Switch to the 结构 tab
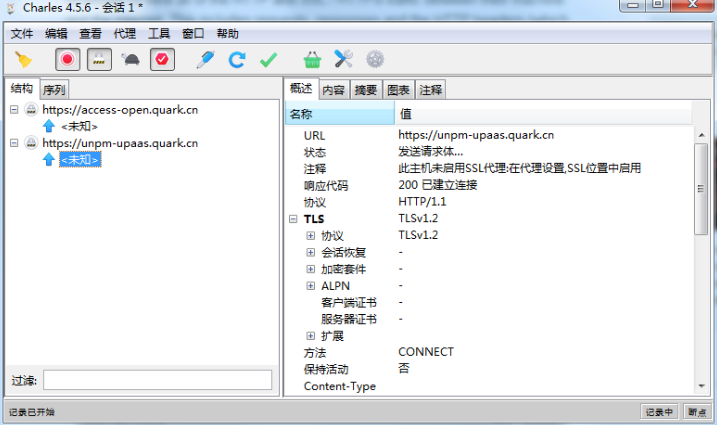The width and height of the screenshot is (717, 425). click(22, 88)
